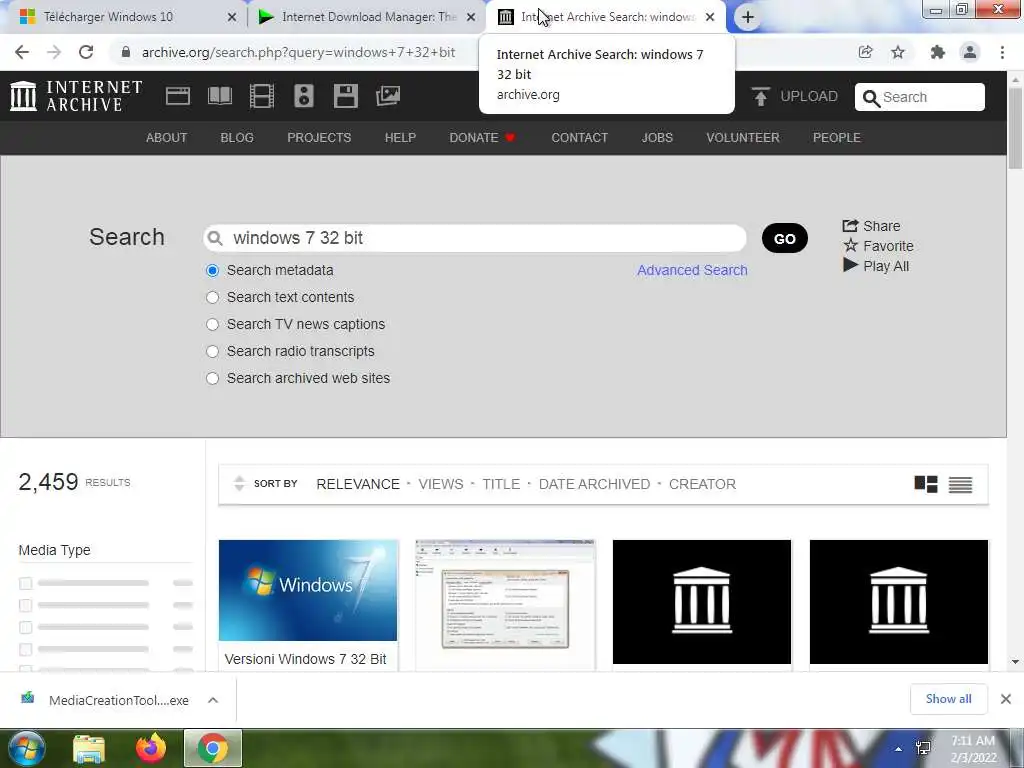Open the Audio speaker icon
This screenshot has height=768, width=1024.
coord(304,96)
